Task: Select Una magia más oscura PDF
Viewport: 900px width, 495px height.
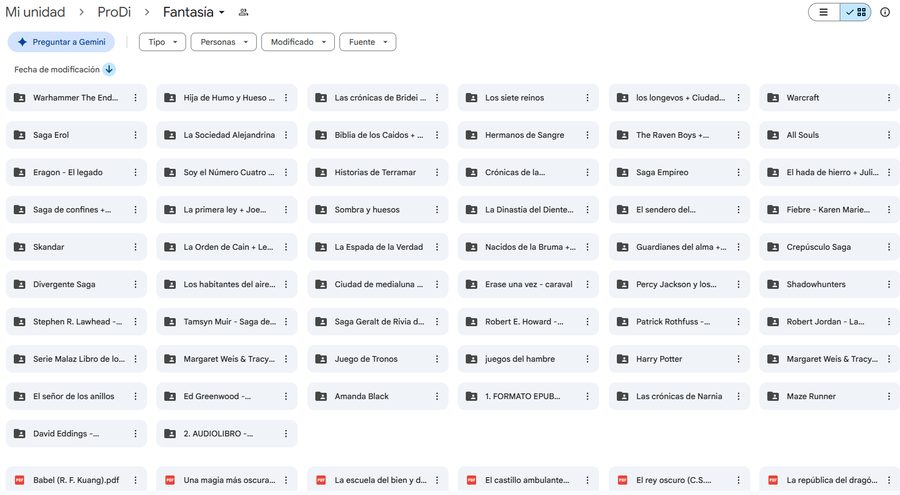Action: pos(227,480)
